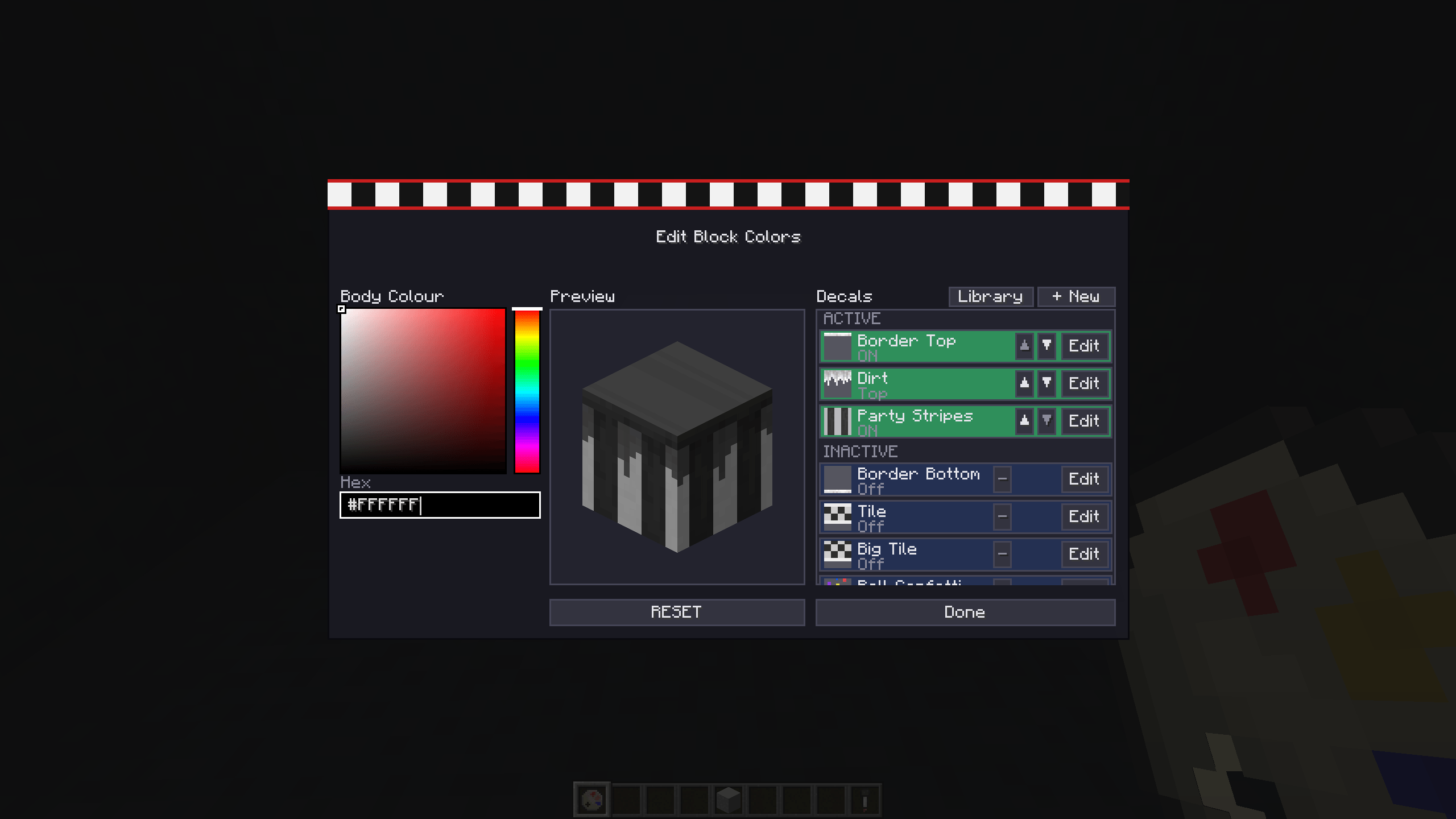Click the Hex label

point(355,482)
